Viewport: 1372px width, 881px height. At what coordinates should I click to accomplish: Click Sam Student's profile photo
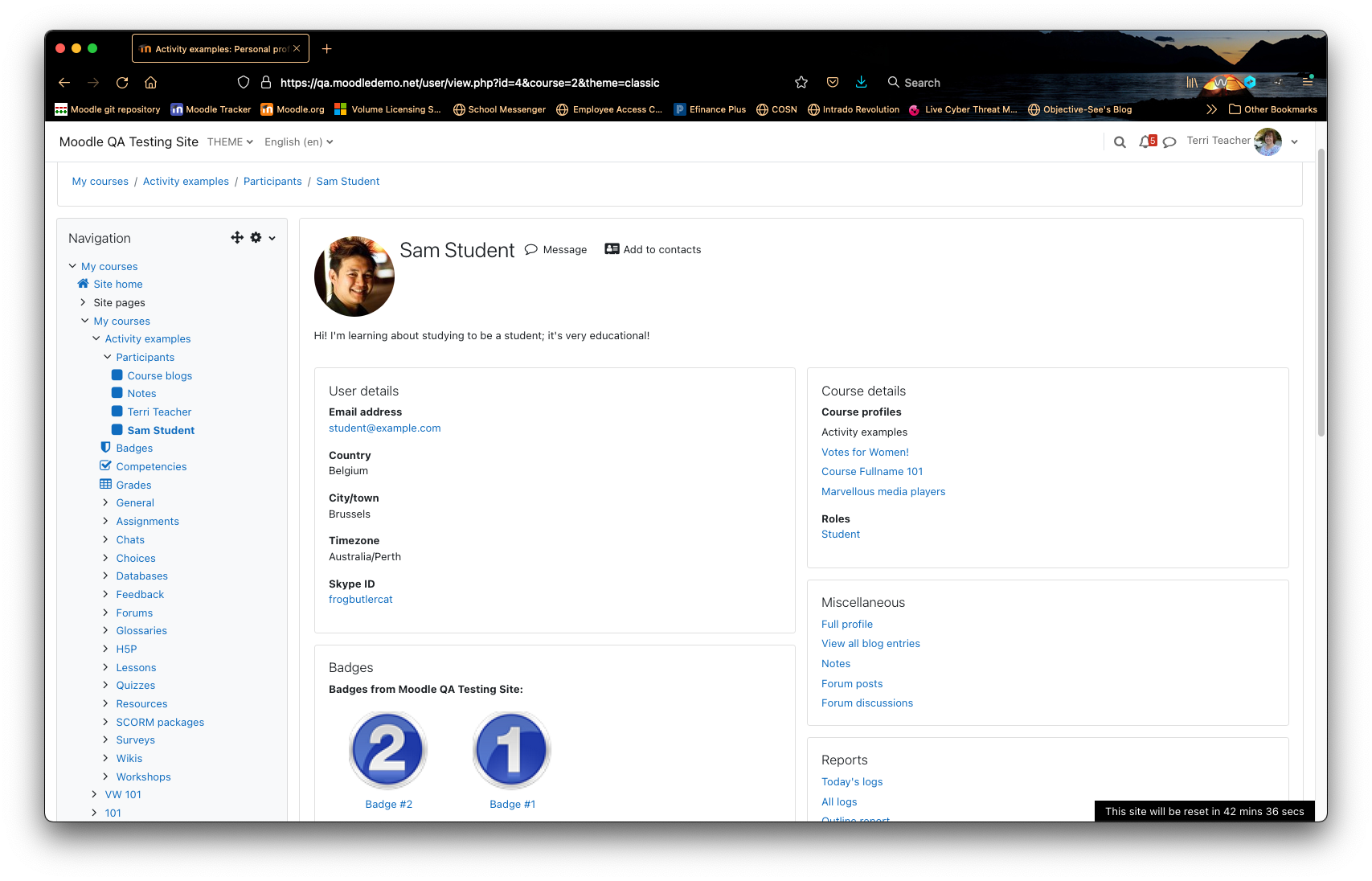pos(354,277)
